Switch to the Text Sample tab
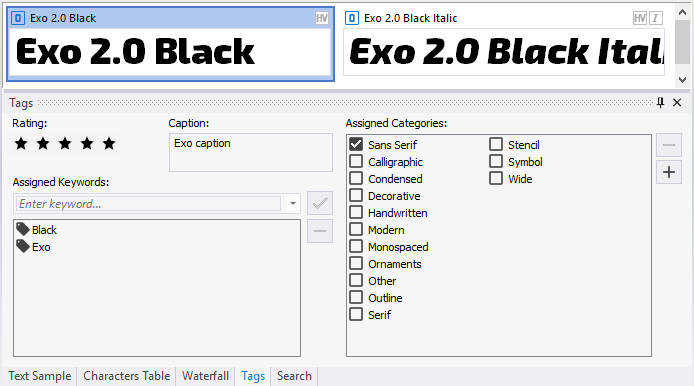 [40, 376]
